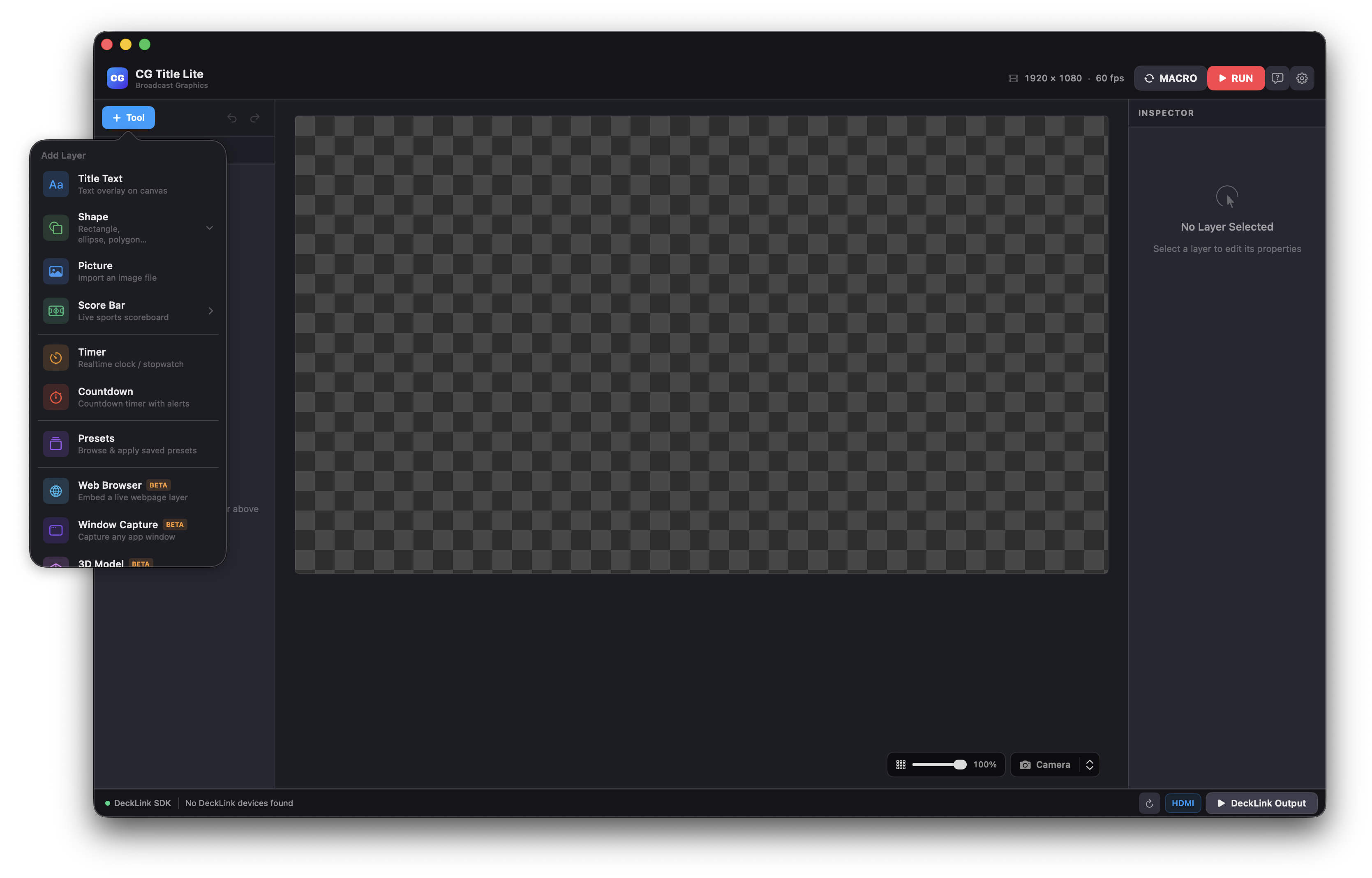
Task: Expand the Shape tool options
Action: pos(209,227)
